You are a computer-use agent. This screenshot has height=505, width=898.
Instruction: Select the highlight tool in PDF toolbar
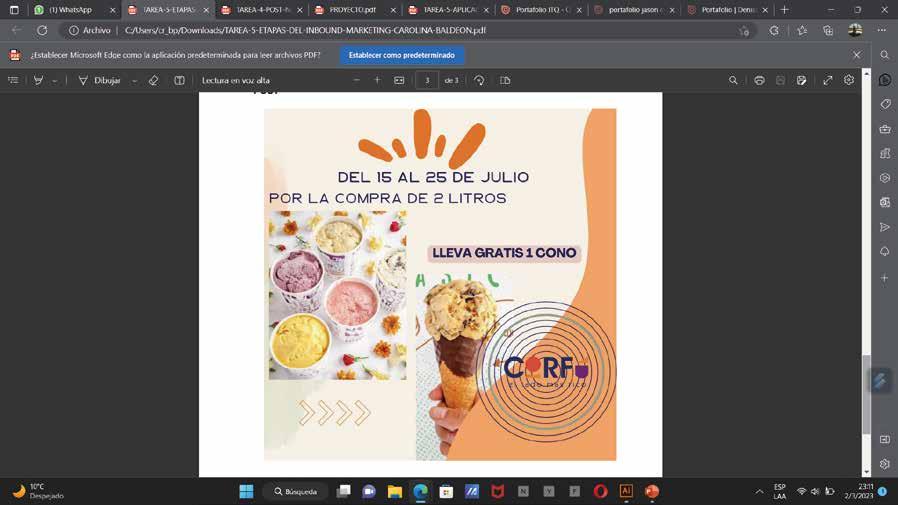coord(38,81)
